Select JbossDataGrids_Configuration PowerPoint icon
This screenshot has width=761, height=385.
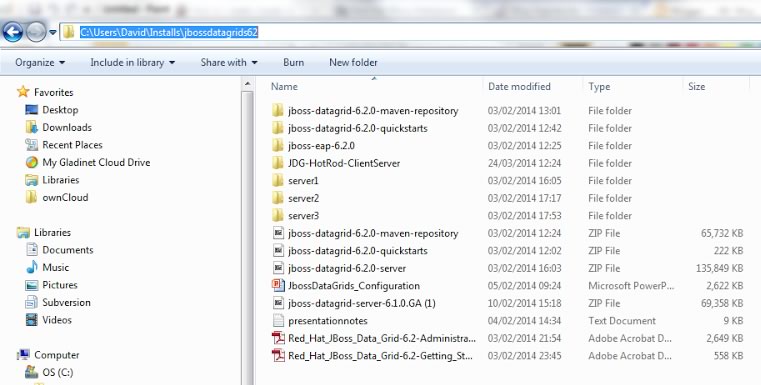(278, 285)
